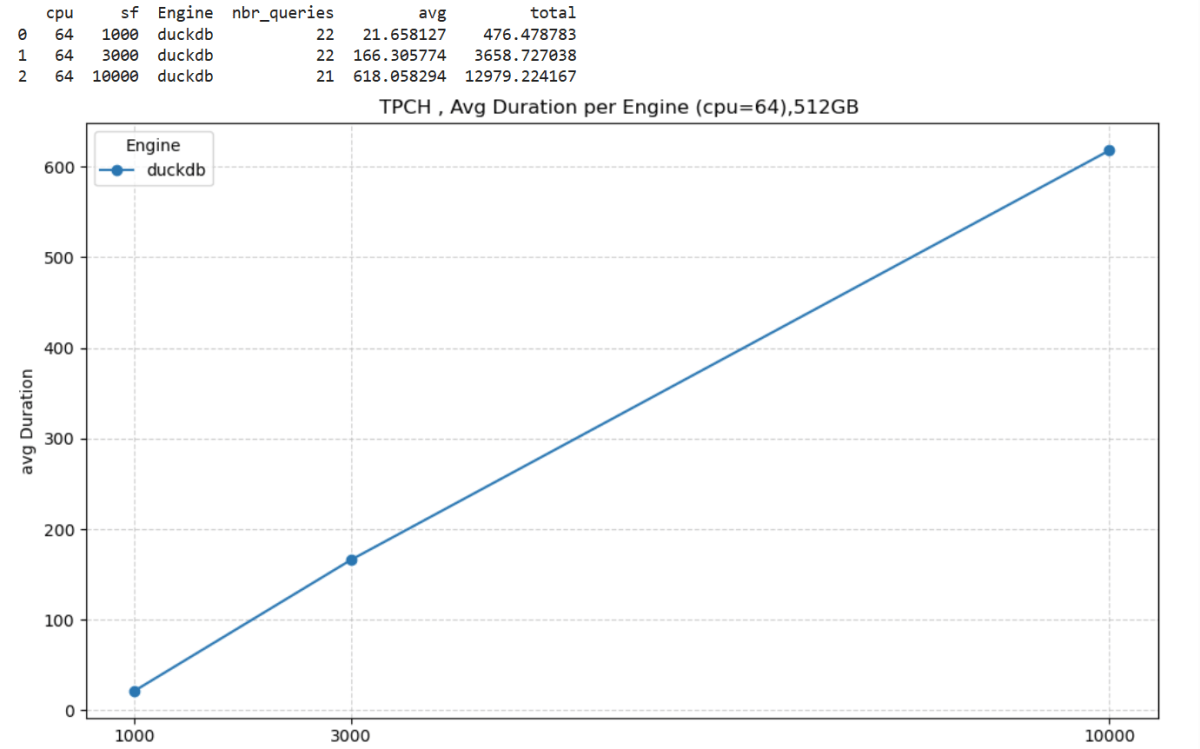The height and width of the screenshot is (749, 1200).
Task: Select the duckdb legend entry label
Action: click(x=175, y=171)
